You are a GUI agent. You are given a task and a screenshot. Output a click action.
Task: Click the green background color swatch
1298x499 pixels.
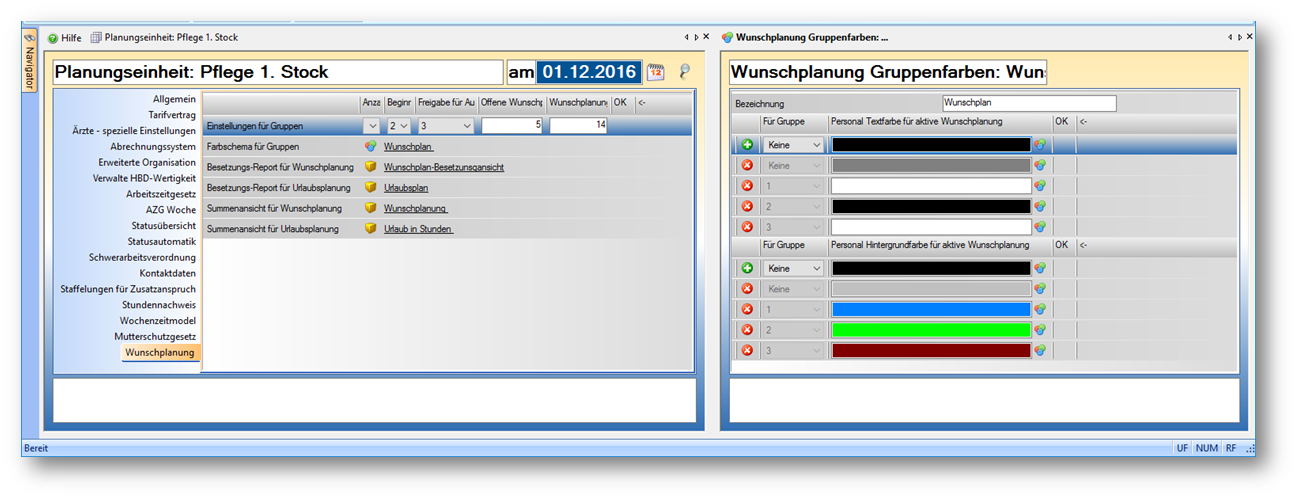point(930,330)
